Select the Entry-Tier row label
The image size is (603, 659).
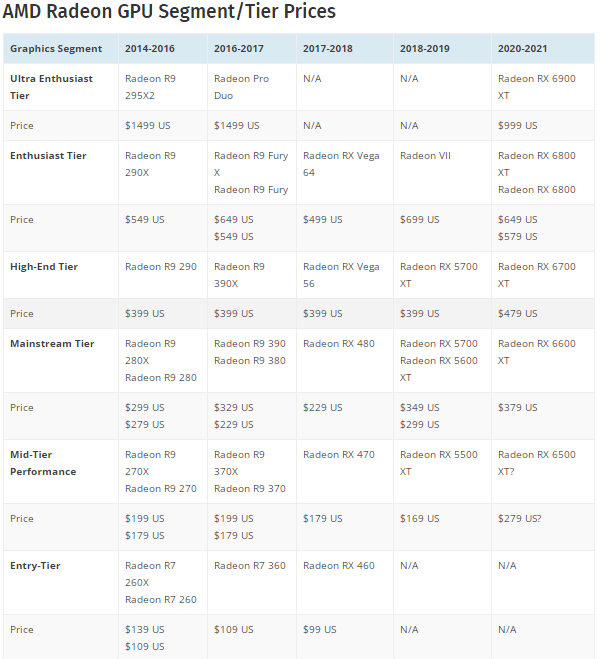(x=35, y=566)
